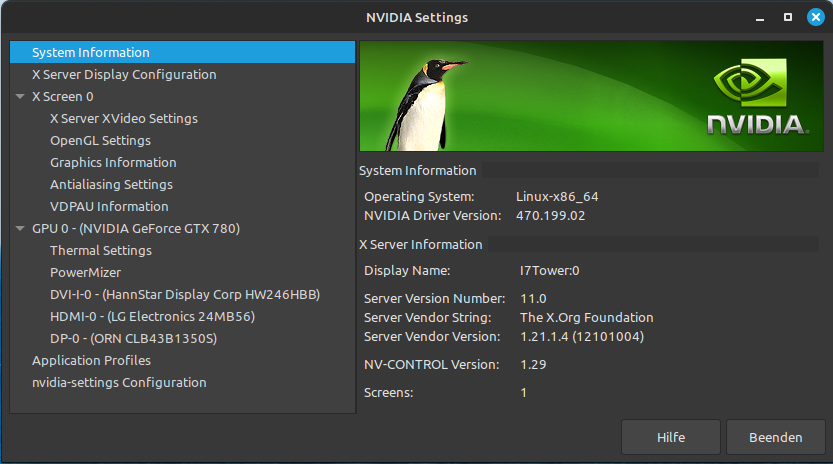Click the driver version 470.199.02
Viewport: 833px width, 464px height.
(x=550, y=216)
